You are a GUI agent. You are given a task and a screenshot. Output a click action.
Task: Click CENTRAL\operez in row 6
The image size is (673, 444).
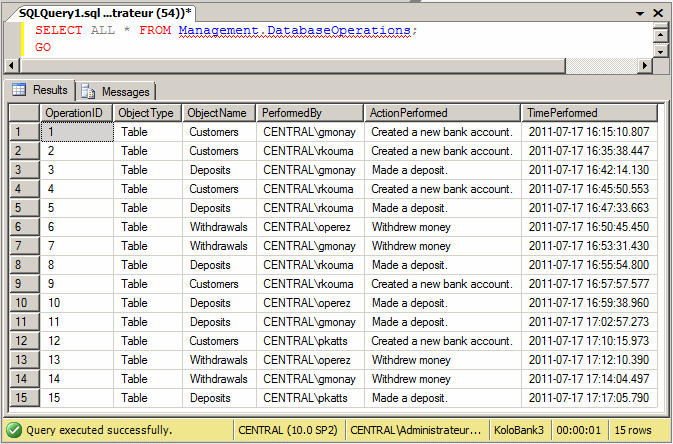point(310,227)
